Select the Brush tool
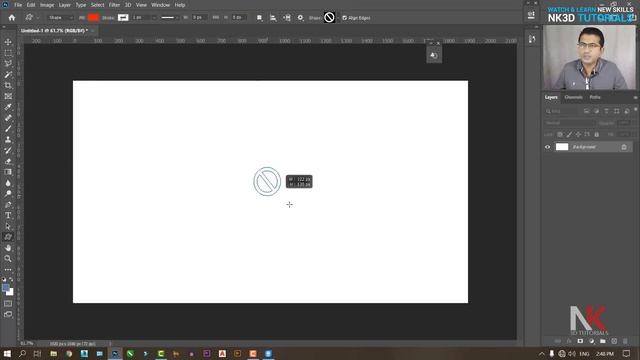640x360 pixels. 8,129
